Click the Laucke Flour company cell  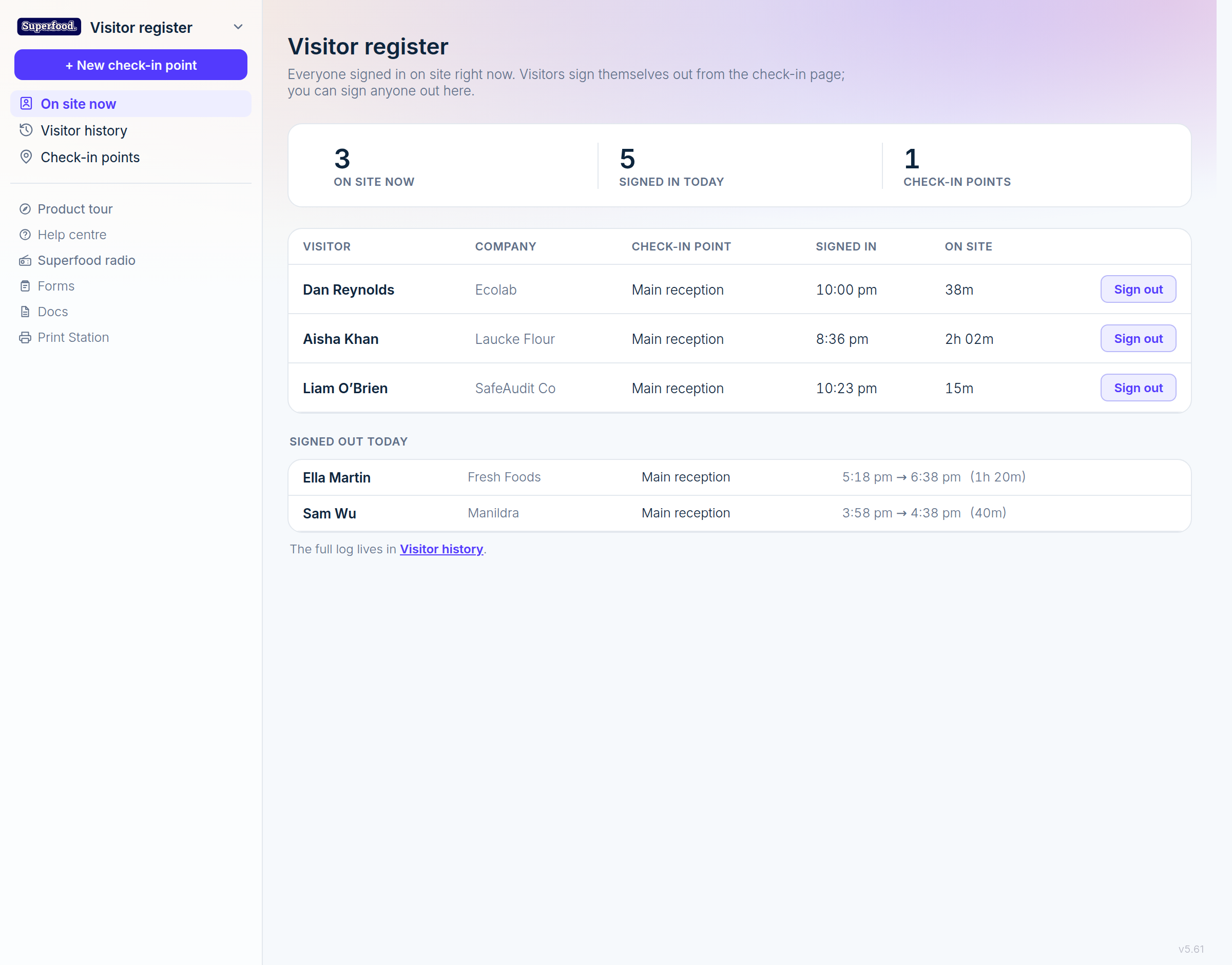[x=514, y=339]
